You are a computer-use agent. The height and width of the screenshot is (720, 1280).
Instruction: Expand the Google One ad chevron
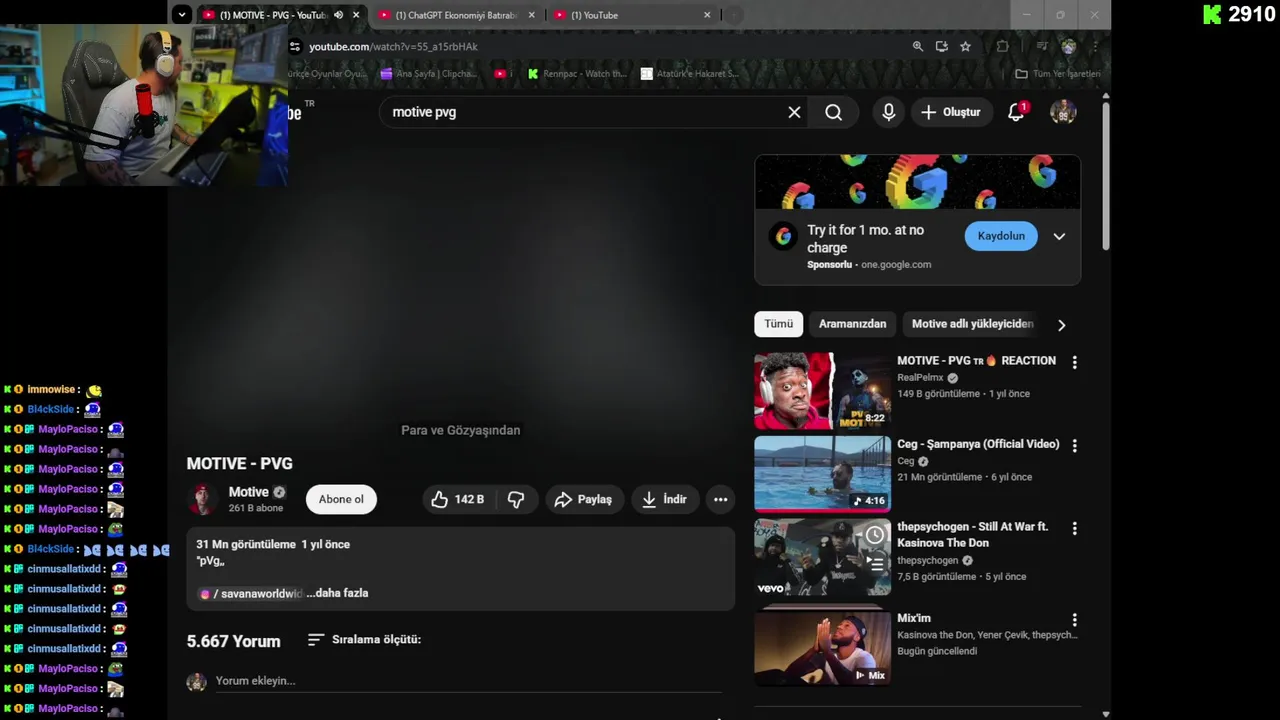1059,237
